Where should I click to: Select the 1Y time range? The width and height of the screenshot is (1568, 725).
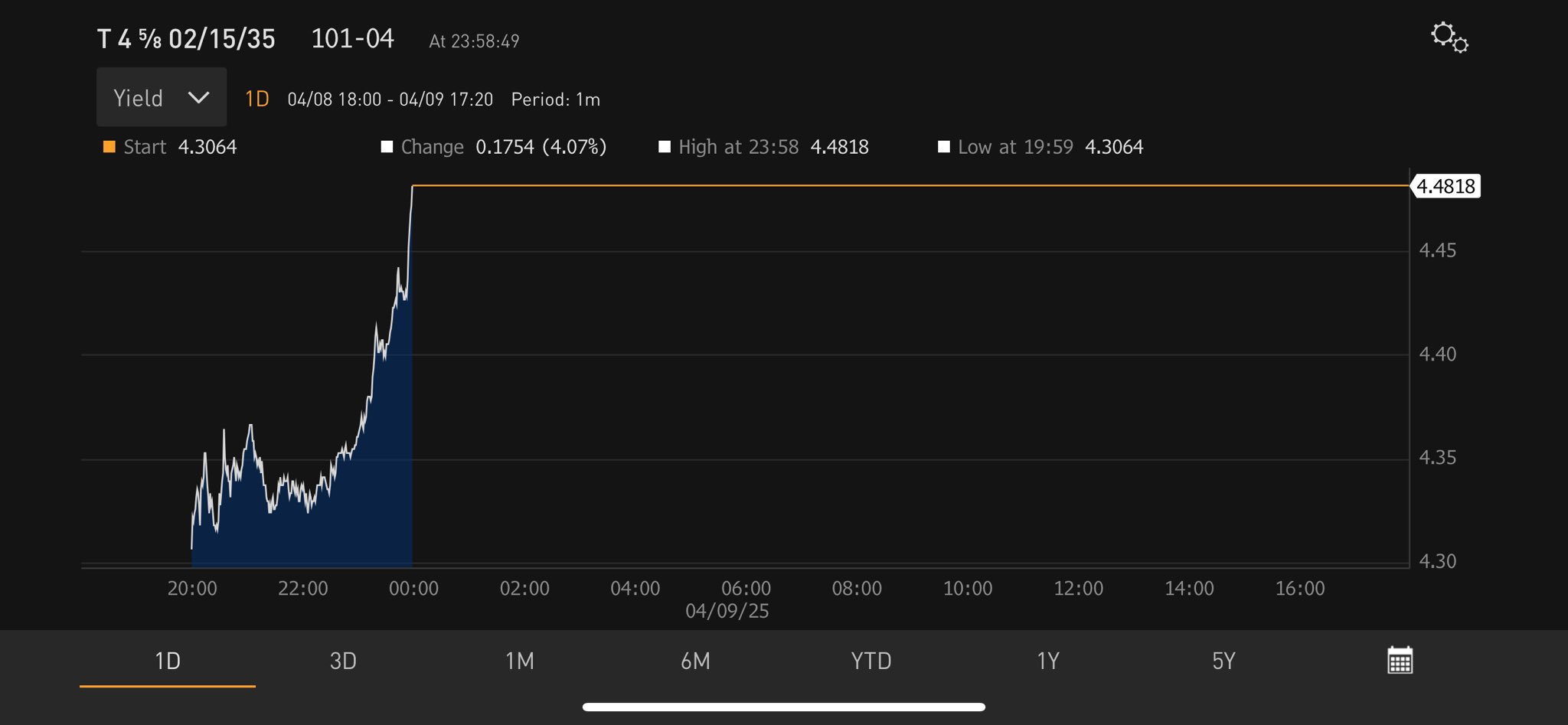coord(1047,661)
